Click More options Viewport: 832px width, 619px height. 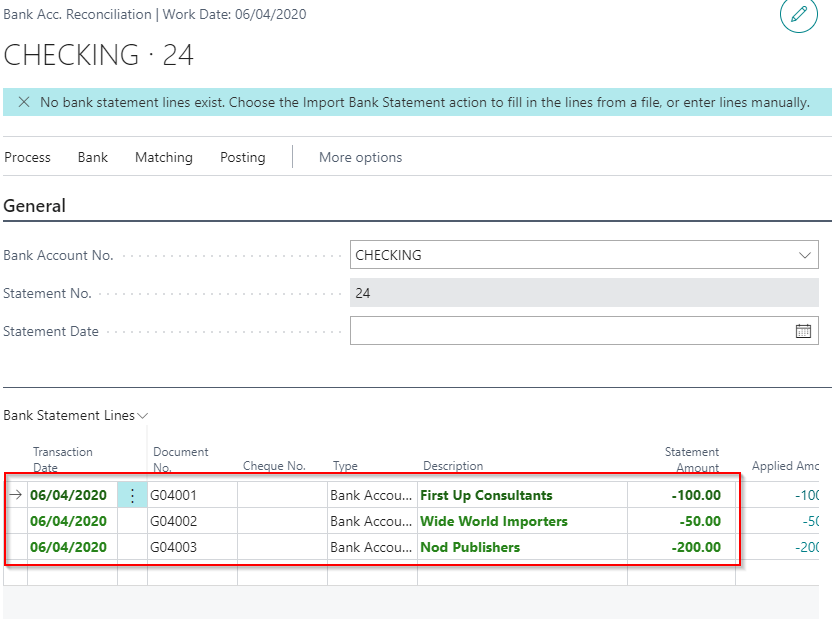[x=360, y=157]
